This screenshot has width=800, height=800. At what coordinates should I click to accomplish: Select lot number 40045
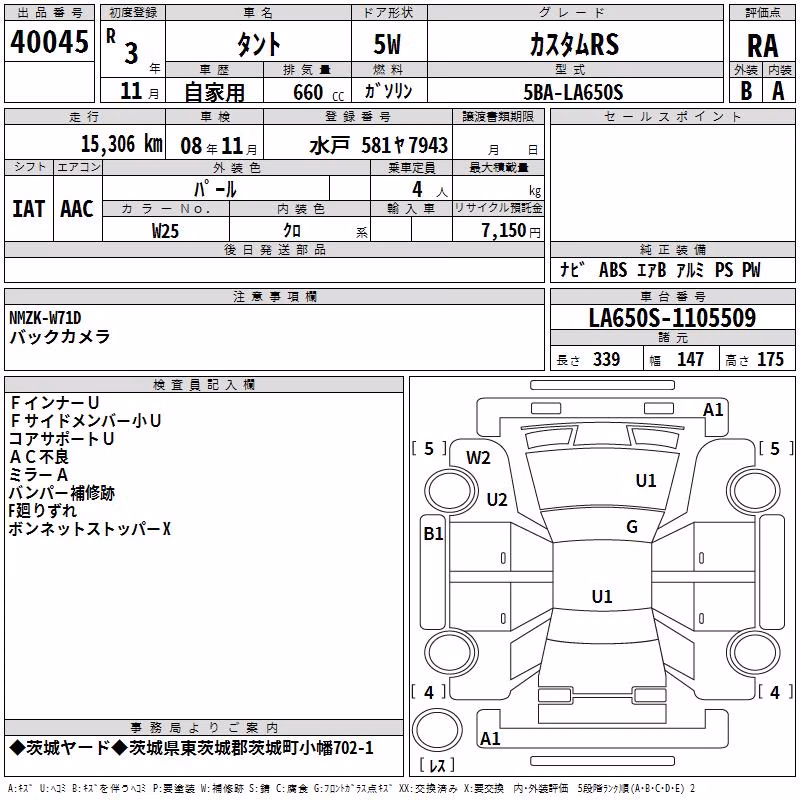(49, 42)
